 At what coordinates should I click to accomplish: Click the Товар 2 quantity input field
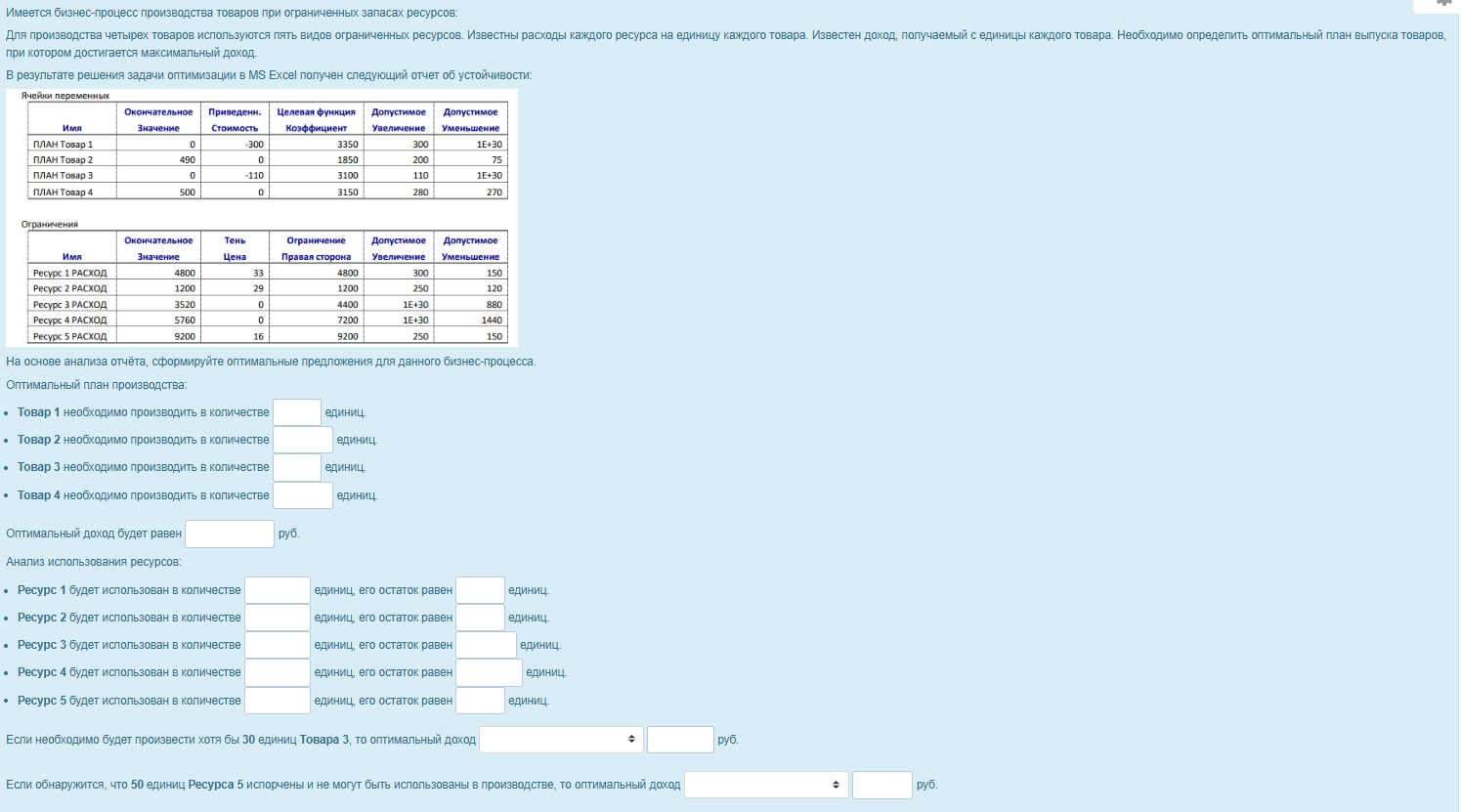(303, 440)
